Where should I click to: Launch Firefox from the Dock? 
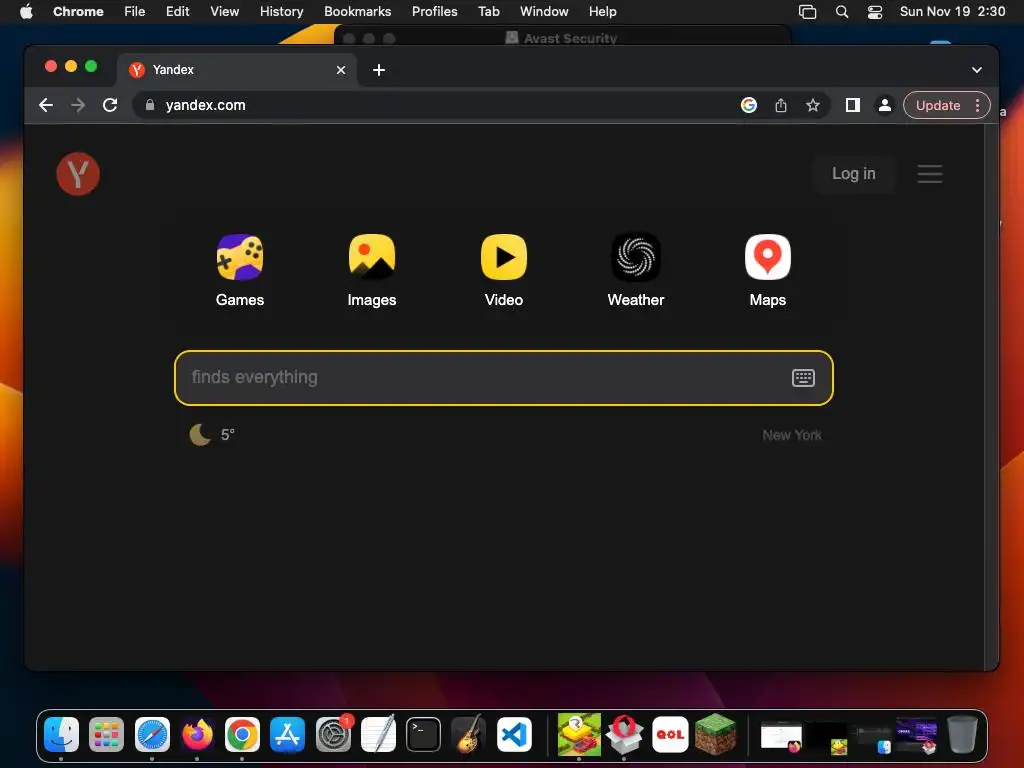(197, 734)
